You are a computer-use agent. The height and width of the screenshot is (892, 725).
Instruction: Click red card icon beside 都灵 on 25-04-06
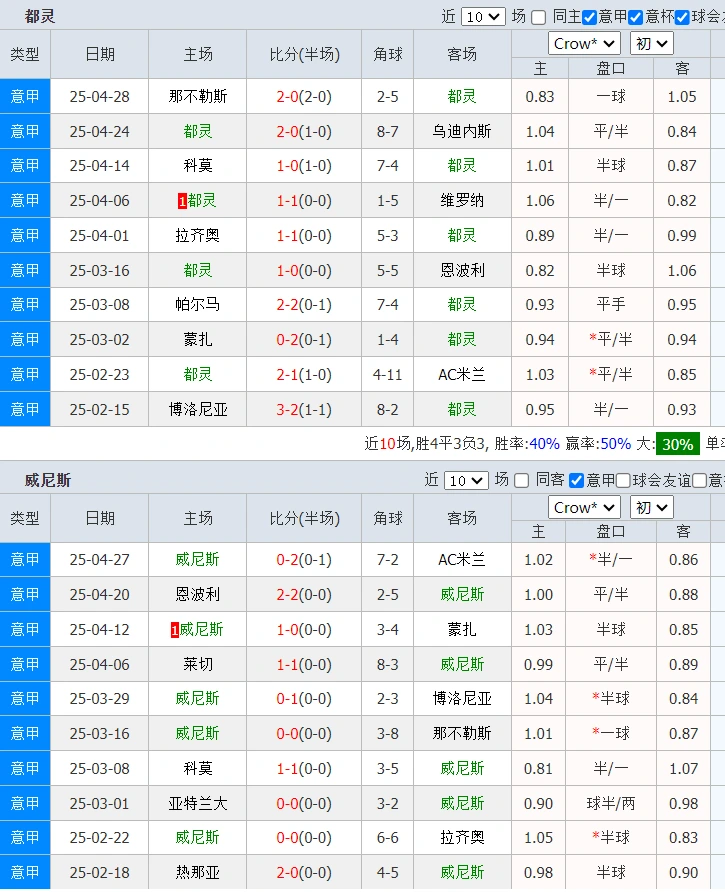pos(182,201)
